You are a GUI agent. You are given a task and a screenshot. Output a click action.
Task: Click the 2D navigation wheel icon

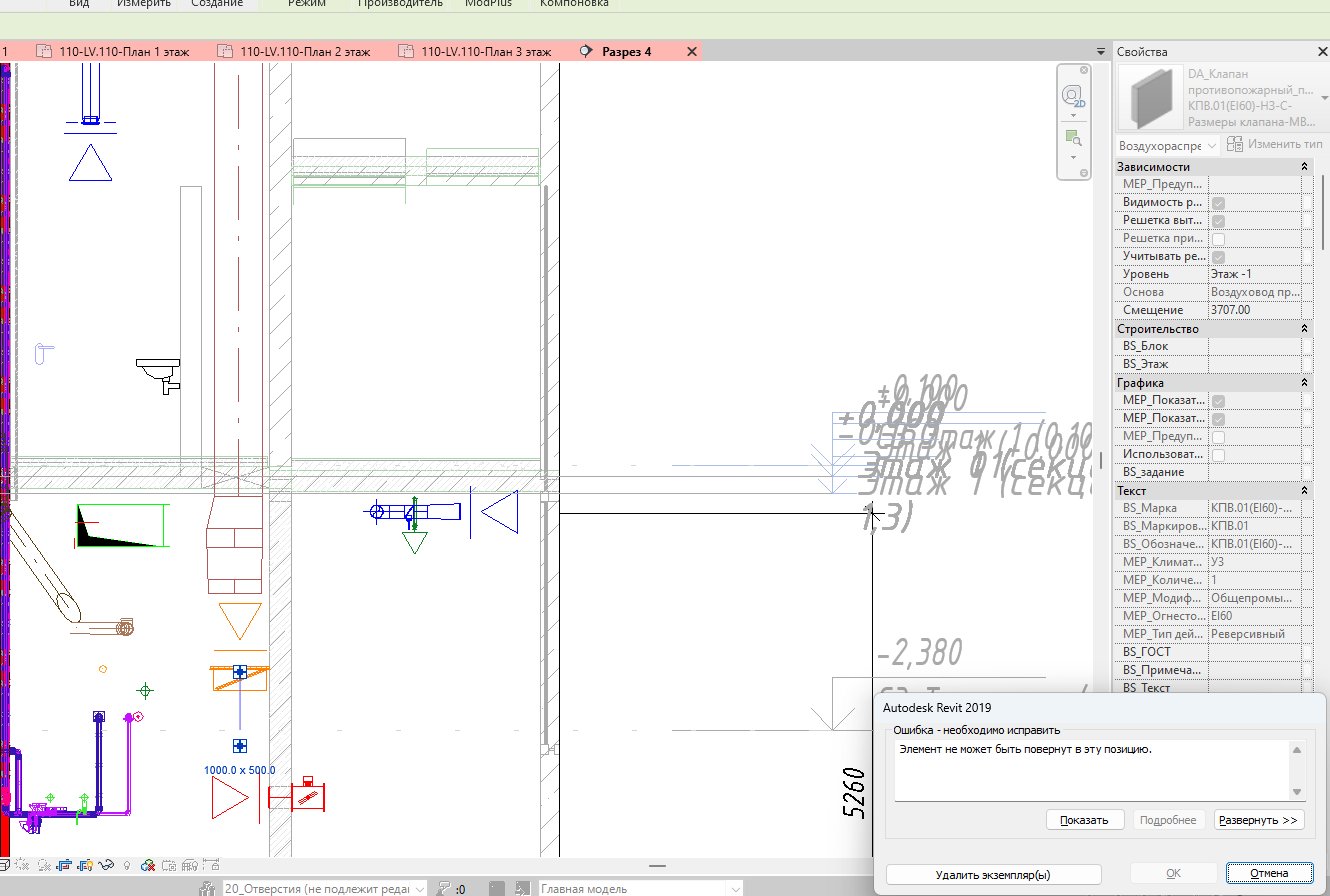pyautogui.click(x=1072, y=96)
